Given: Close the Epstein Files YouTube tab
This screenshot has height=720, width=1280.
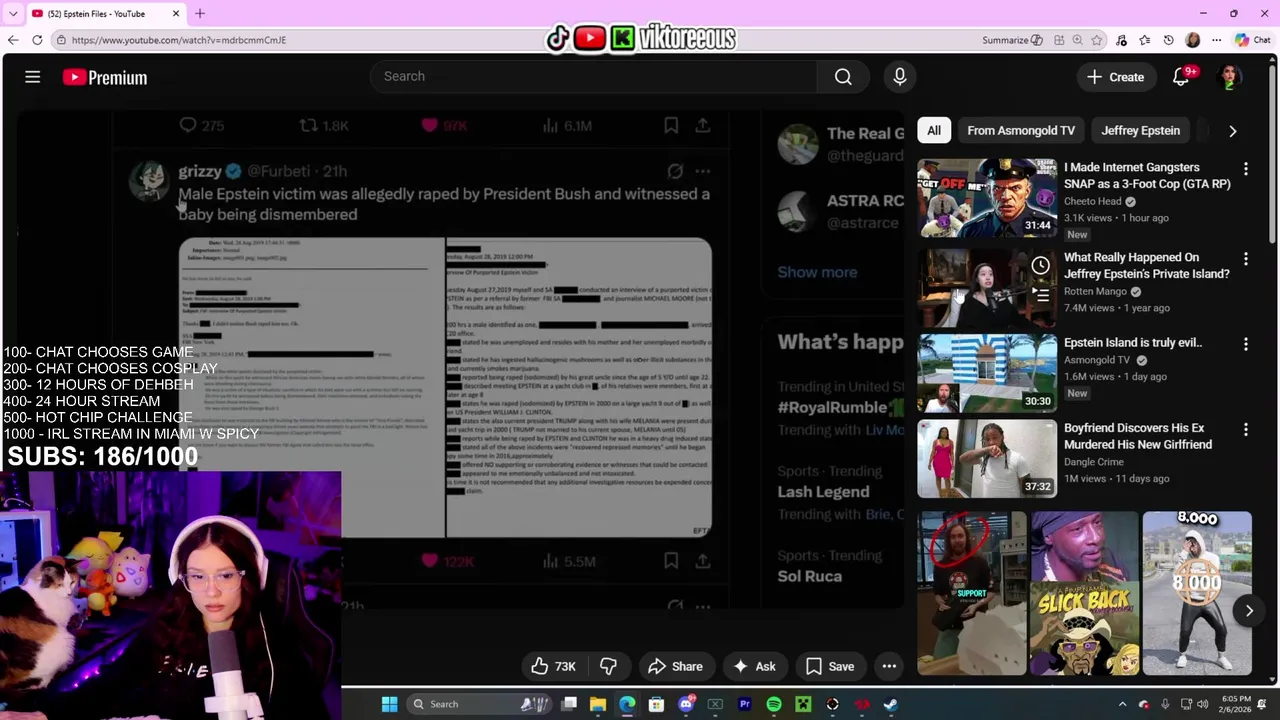Looking at the screenshot, I should [x=176, y=14].
